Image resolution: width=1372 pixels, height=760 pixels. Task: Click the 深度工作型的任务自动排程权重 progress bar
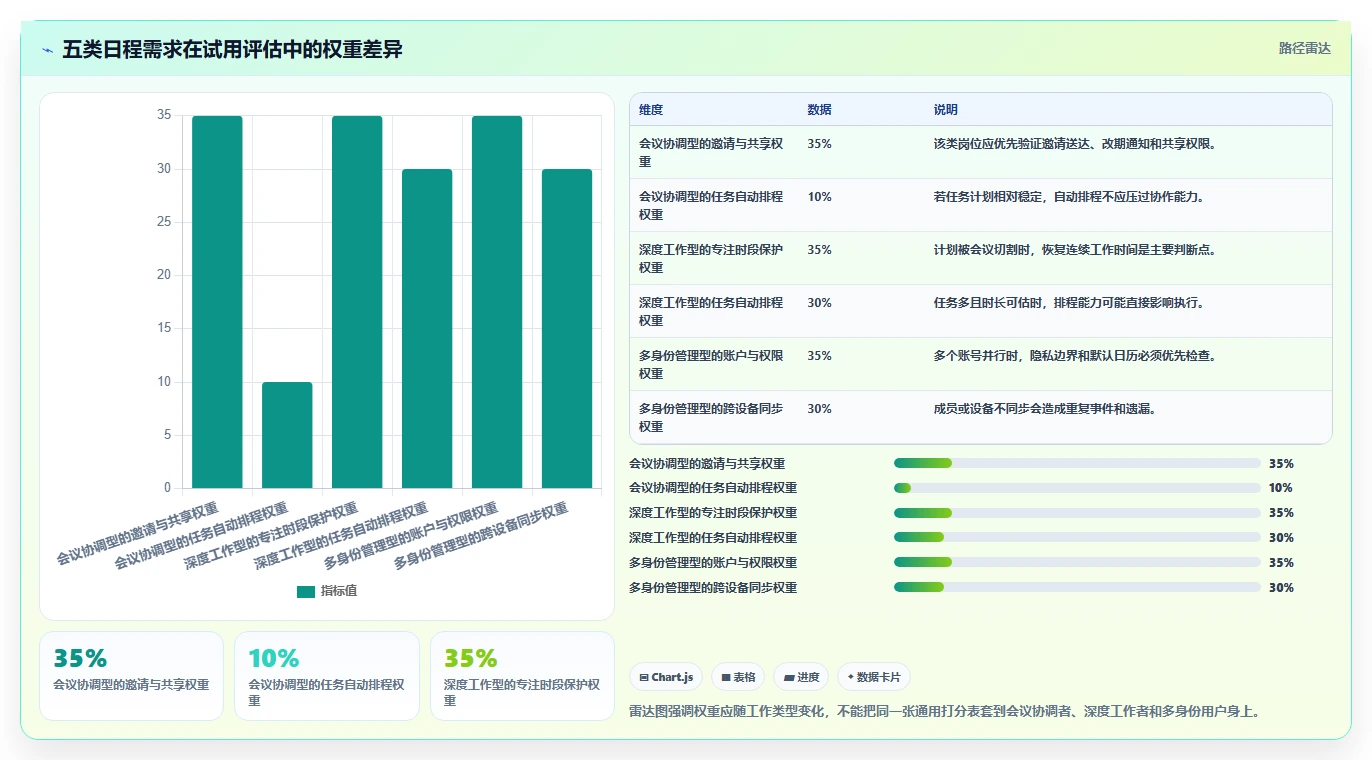click(x=1077, y=538)
